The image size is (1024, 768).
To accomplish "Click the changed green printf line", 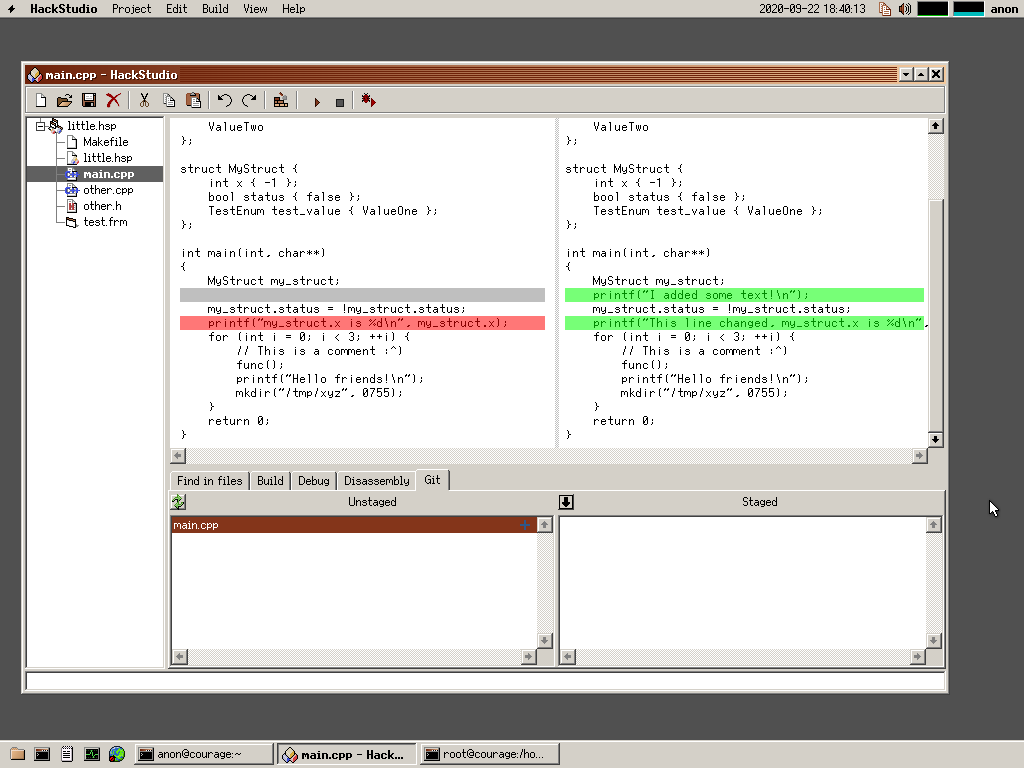I will point(744,323).
